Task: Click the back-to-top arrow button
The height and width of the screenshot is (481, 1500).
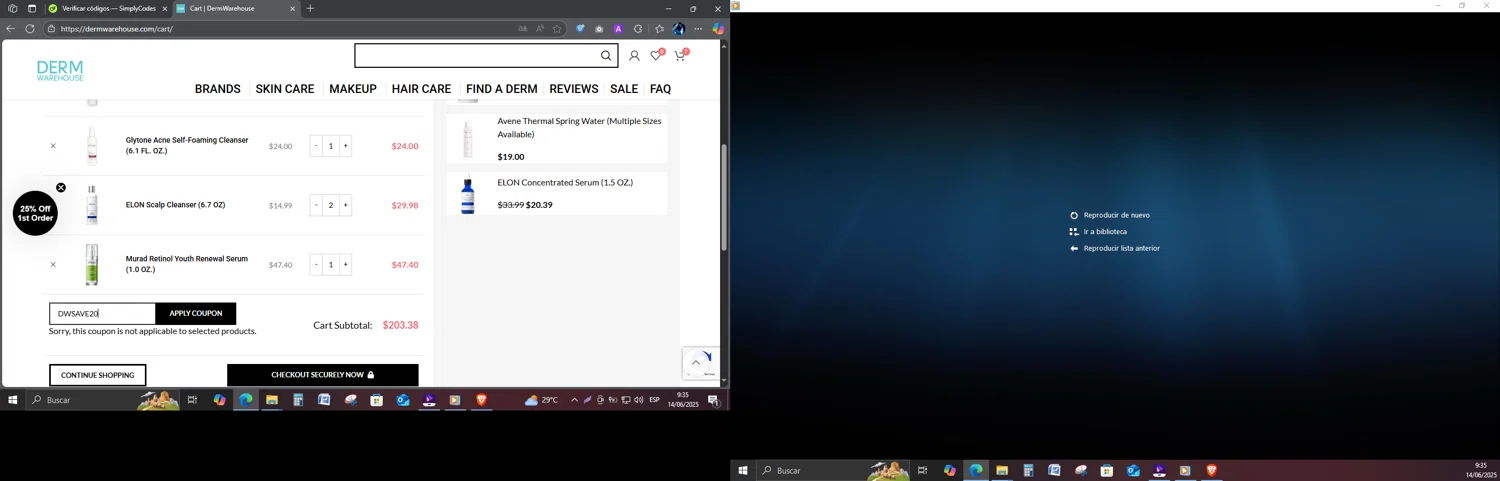Action: (696, 363)
